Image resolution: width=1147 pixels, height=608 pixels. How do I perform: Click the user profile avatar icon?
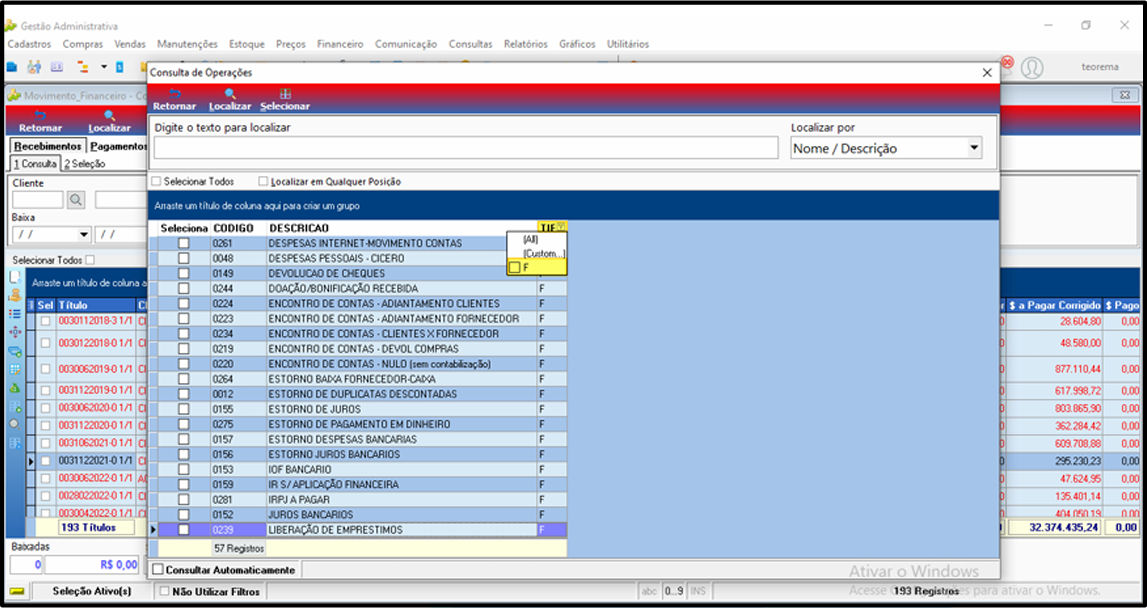(x=1031, y=67)
